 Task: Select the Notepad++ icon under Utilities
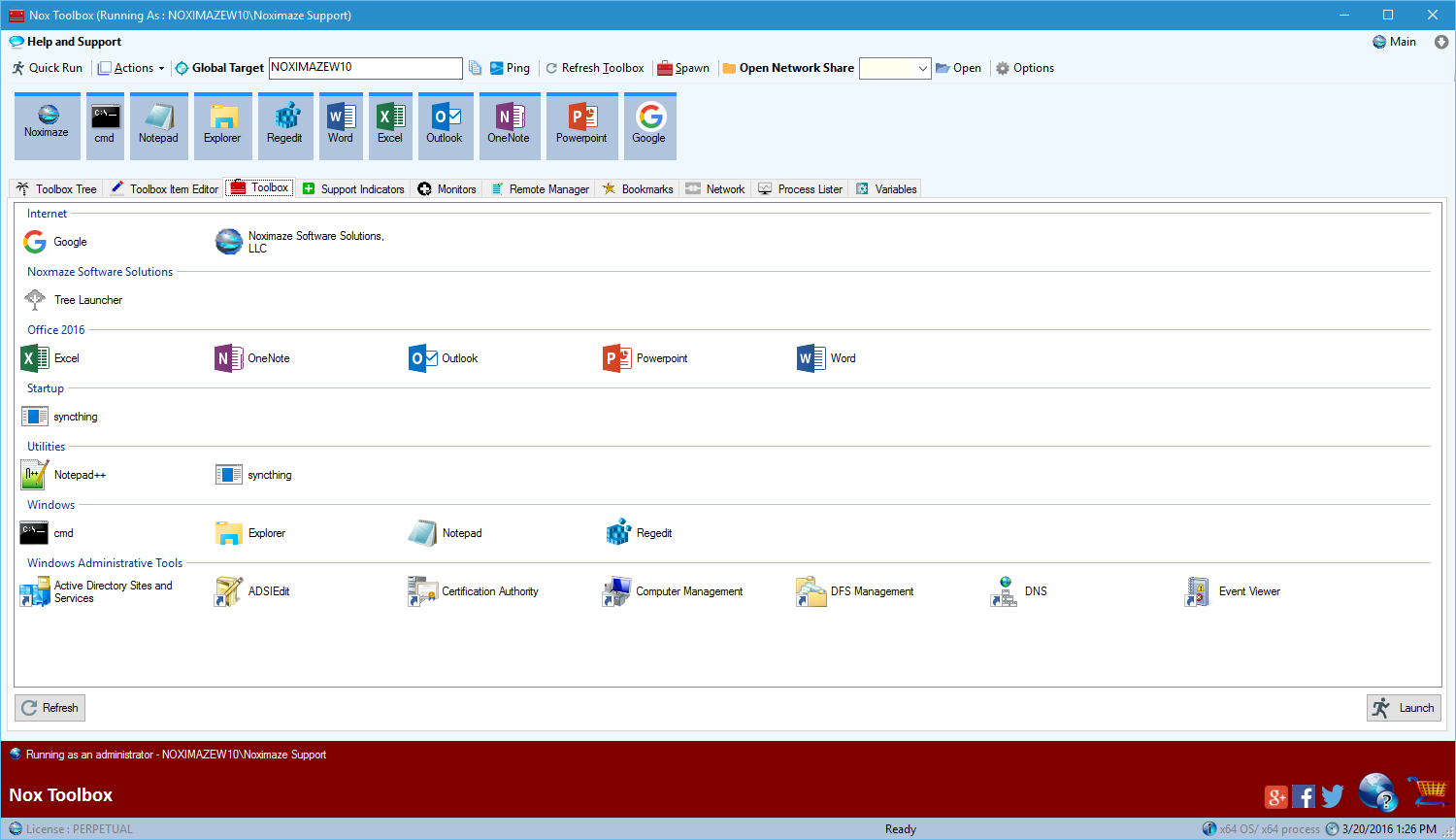(35, 474)
